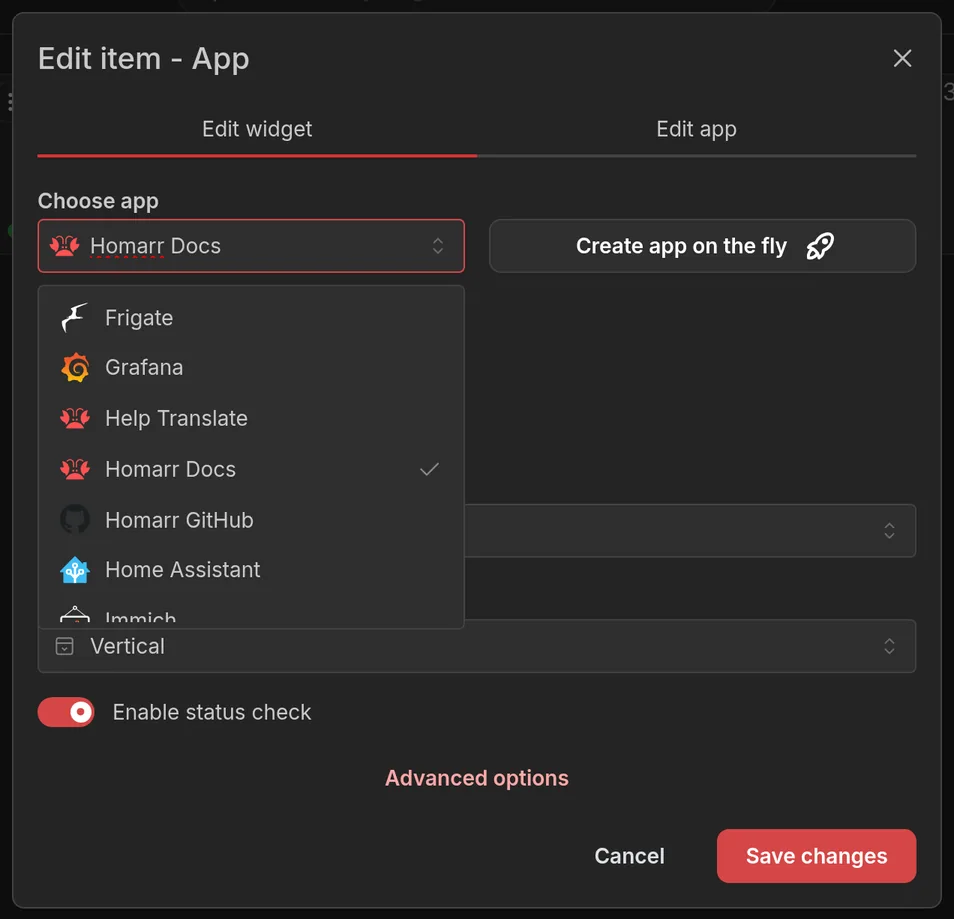Select Frigate from the app list

(x=251, y=318)
